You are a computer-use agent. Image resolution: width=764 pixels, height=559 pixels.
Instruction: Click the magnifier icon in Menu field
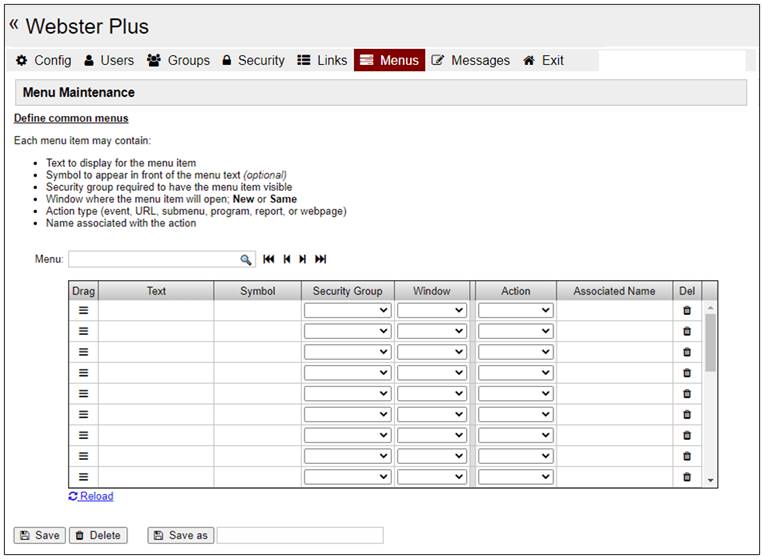(246, 259)
